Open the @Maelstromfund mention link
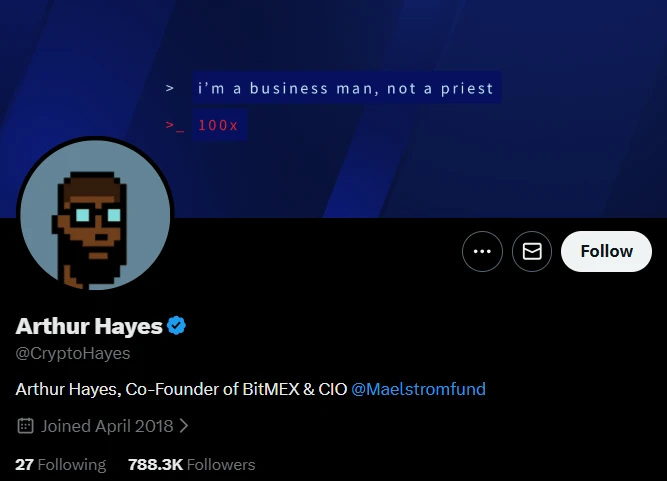 pos(418,389)
